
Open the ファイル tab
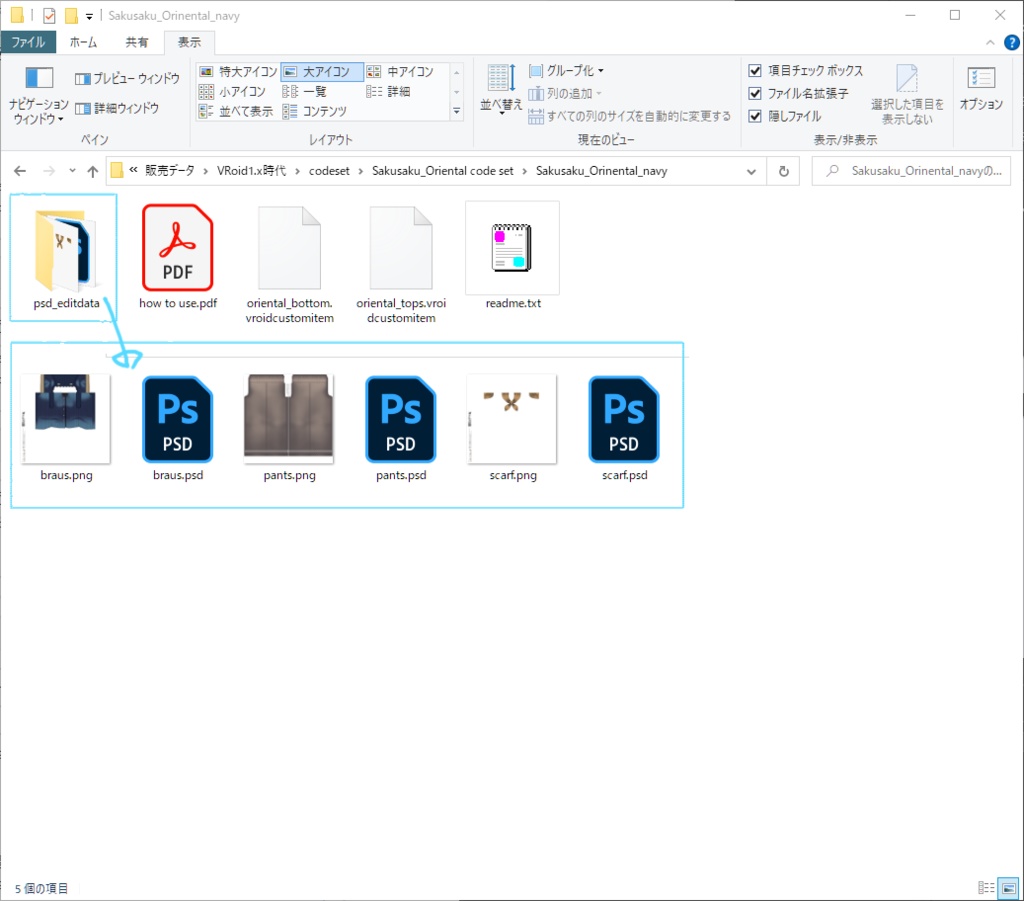(28, 42)
